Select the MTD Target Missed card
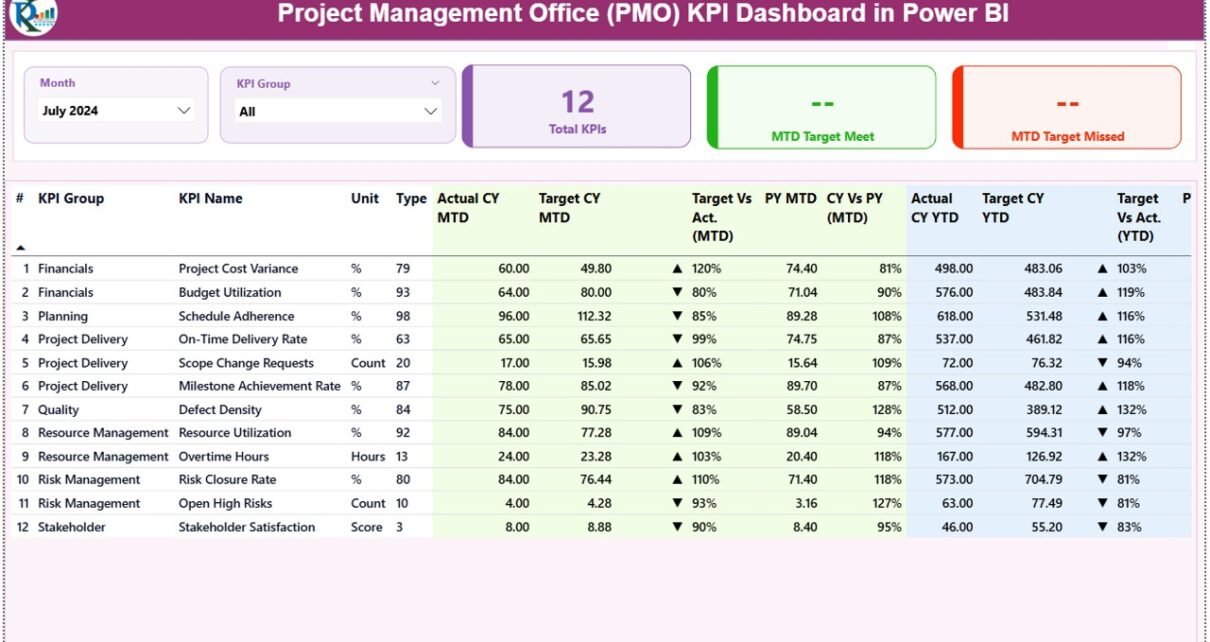This screenshot has height=642, width=1210. tap(1067, 107)
